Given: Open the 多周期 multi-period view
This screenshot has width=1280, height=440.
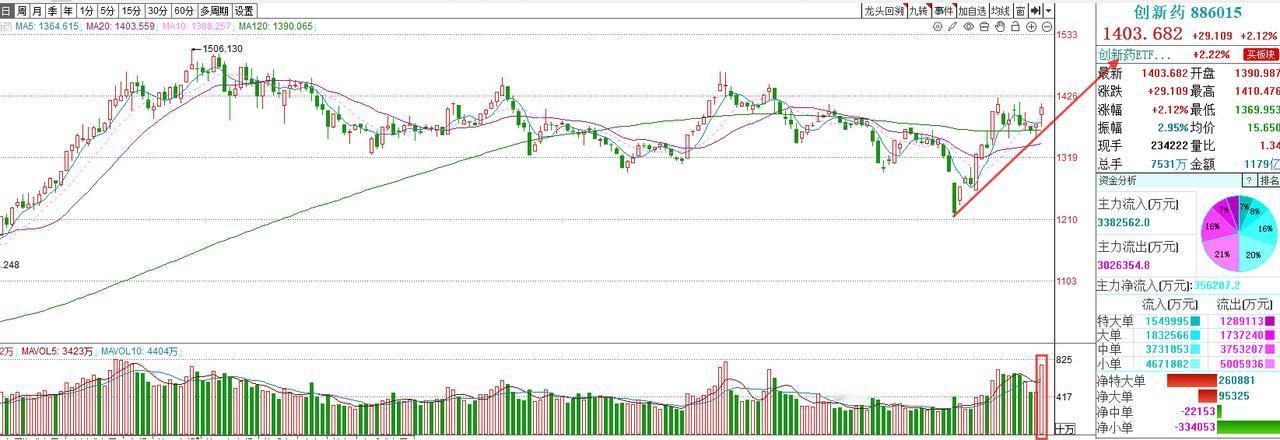Looking at the screenshot, I should click(215, 11).
